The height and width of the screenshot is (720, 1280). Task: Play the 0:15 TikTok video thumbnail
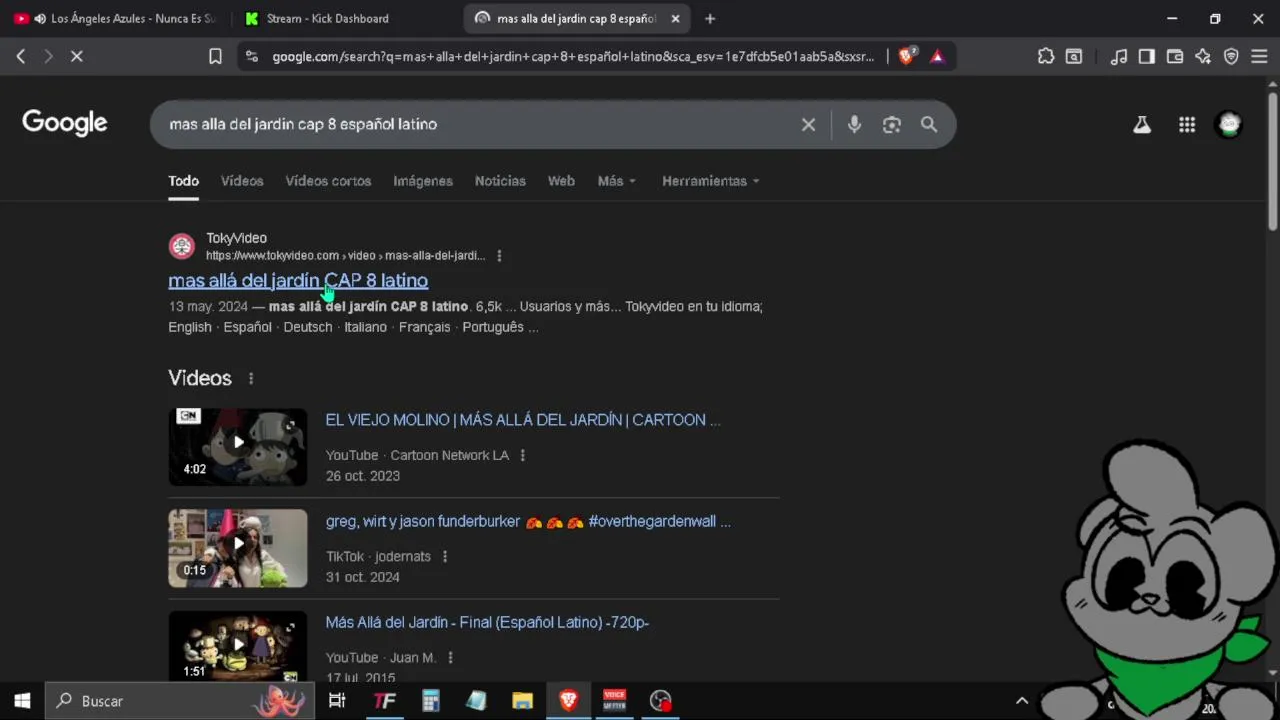(x=238, y=548)
